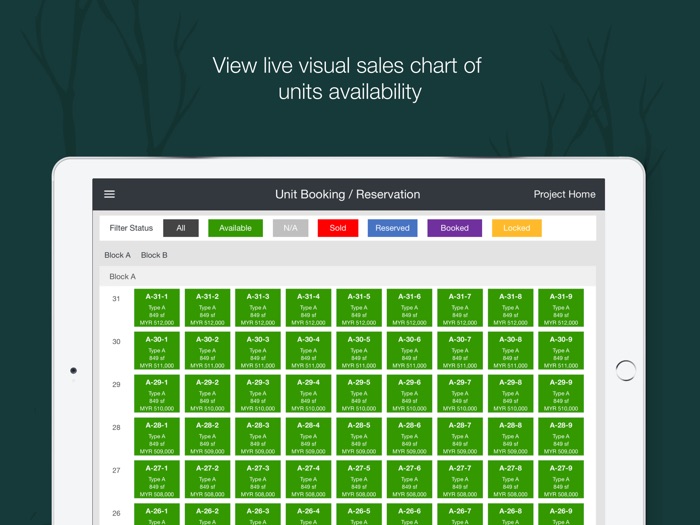Show only Locked units

[x=516, y=228]
